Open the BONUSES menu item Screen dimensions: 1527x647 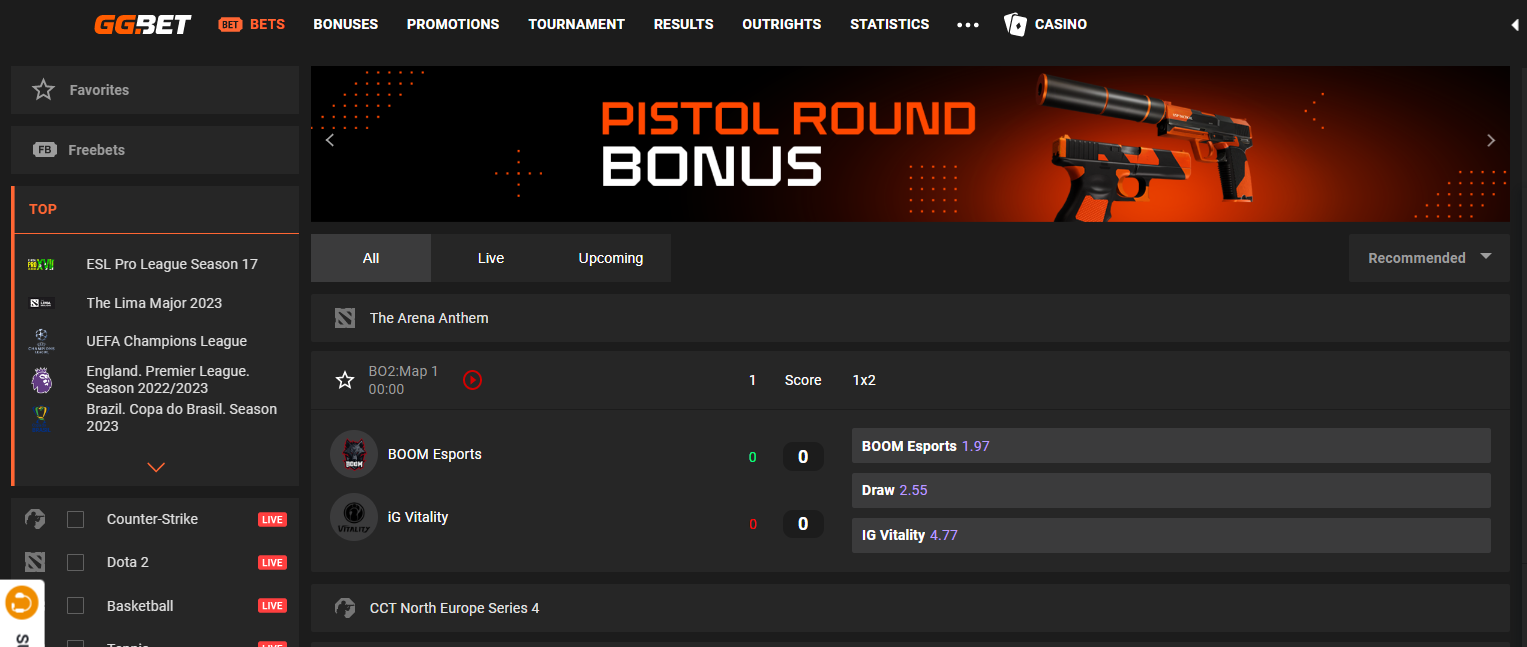pos(346,24)
